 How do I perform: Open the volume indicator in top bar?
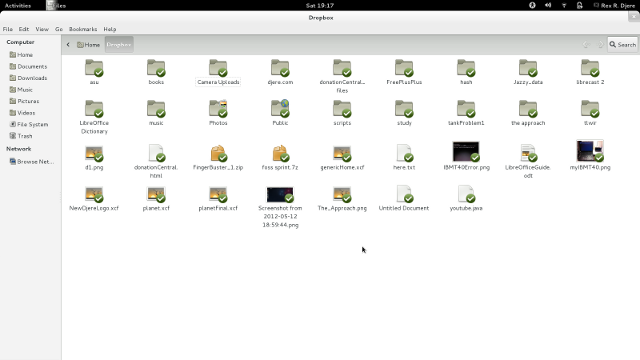pos(548,5)
